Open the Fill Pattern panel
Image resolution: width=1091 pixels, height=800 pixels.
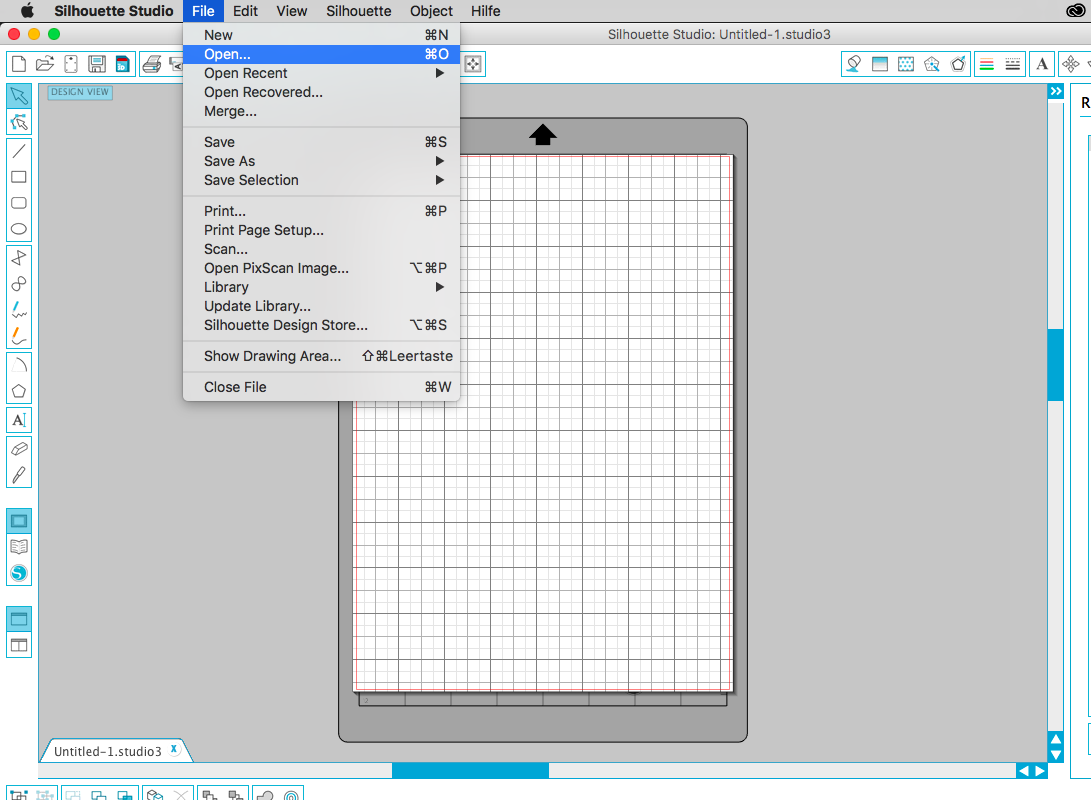tap(906, 64)
